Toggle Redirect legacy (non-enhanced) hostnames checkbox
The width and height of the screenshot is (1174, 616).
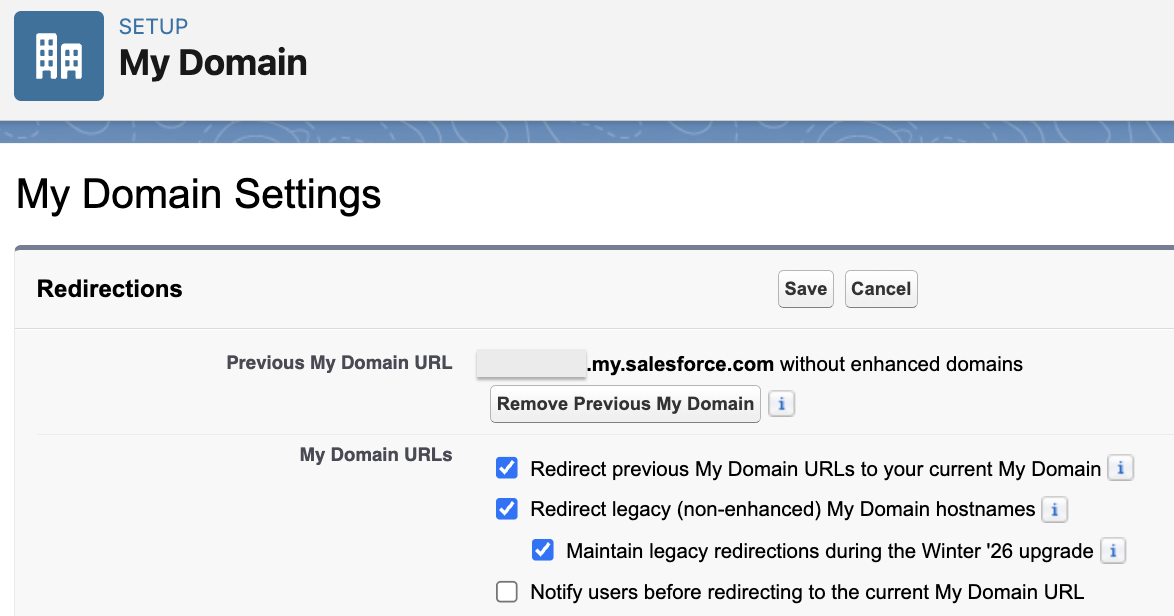(507, 510)
